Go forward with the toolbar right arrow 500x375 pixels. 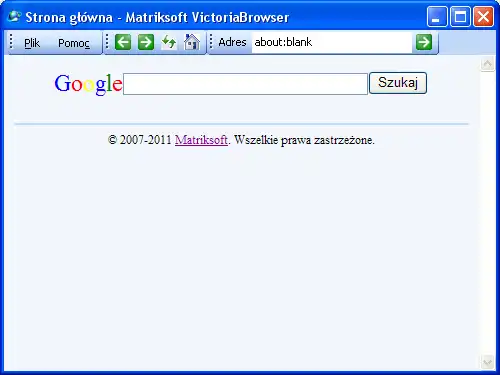coord(146,42)
